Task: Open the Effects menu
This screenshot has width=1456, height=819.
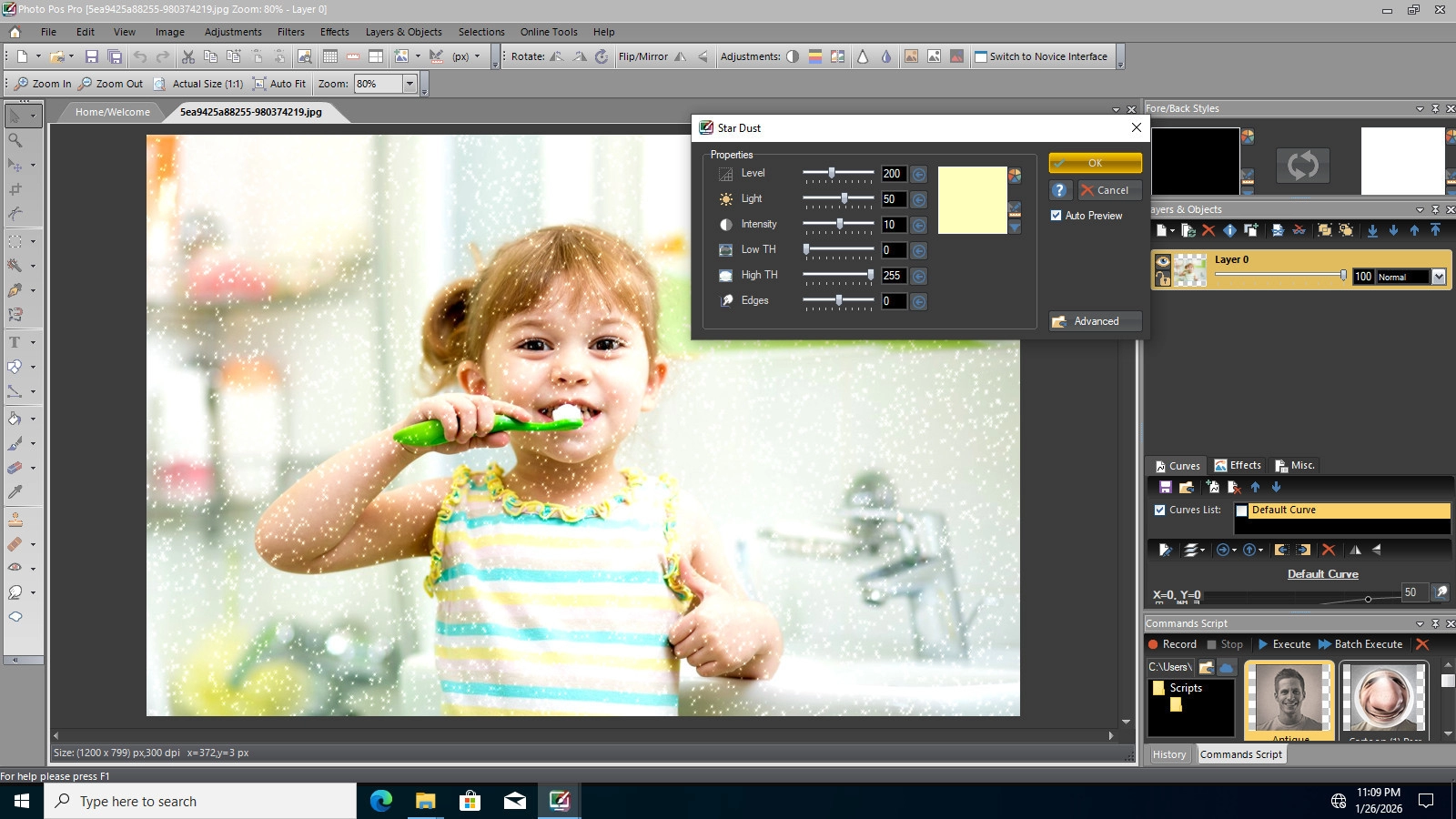Action: (x=335, y=32)
